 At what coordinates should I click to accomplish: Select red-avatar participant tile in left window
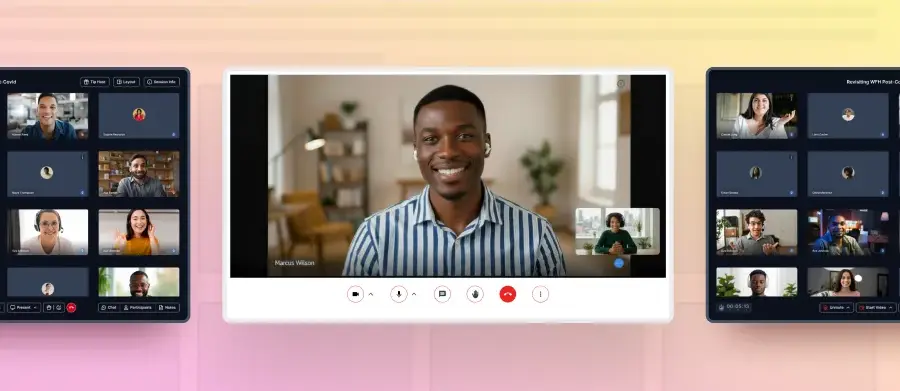coord(139,116)
